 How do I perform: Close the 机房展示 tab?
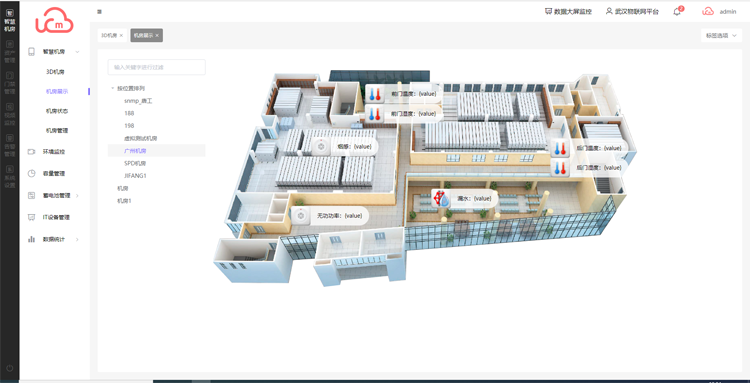pos(157,35)
